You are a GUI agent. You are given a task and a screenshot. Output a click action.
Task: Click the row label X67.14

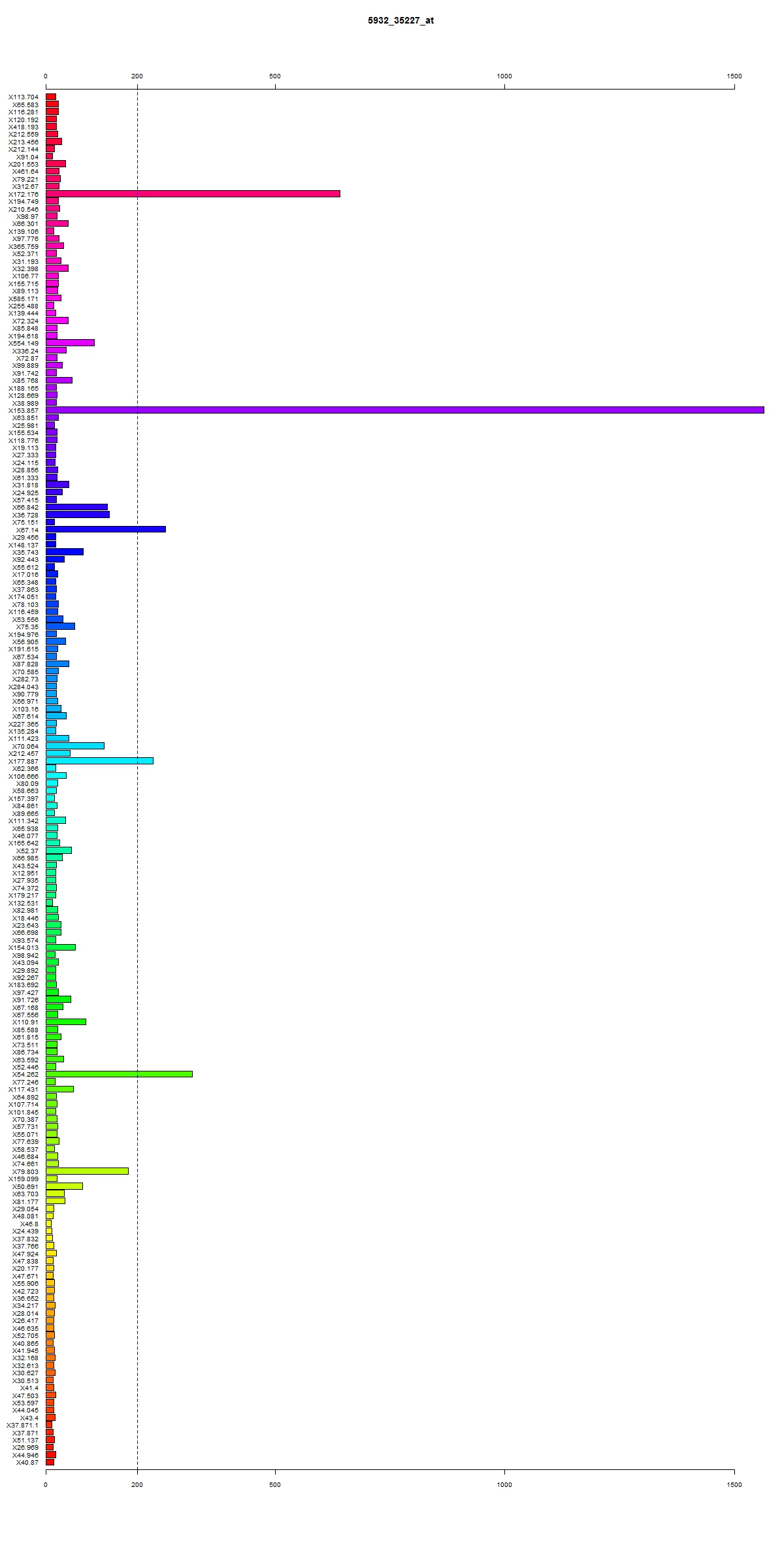tap(27, 530)
